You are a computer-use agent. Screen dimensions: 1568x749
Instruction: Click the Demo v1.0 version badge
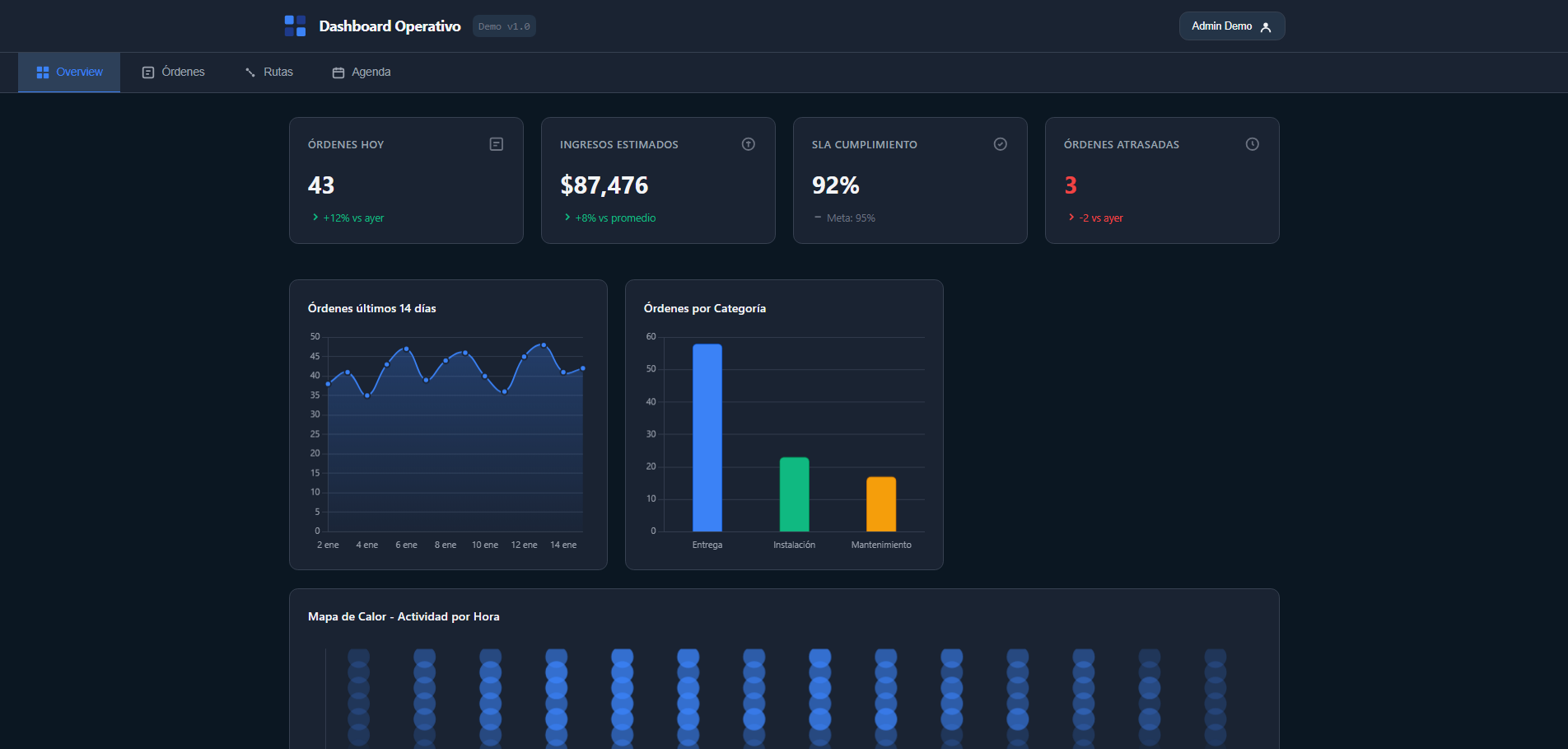[504, 26]
